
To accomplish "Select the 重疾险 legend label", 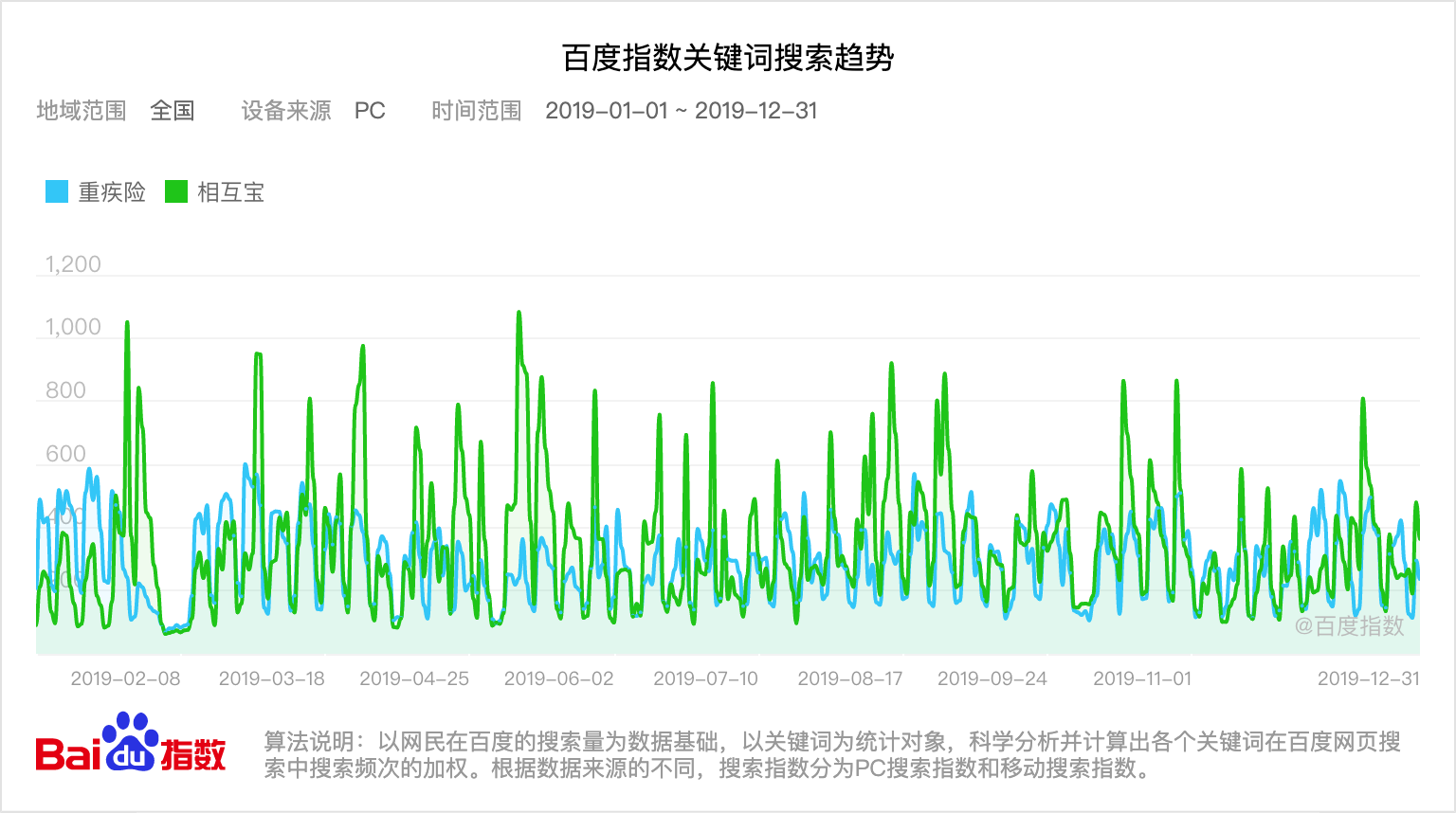I will tap(111, 191).
